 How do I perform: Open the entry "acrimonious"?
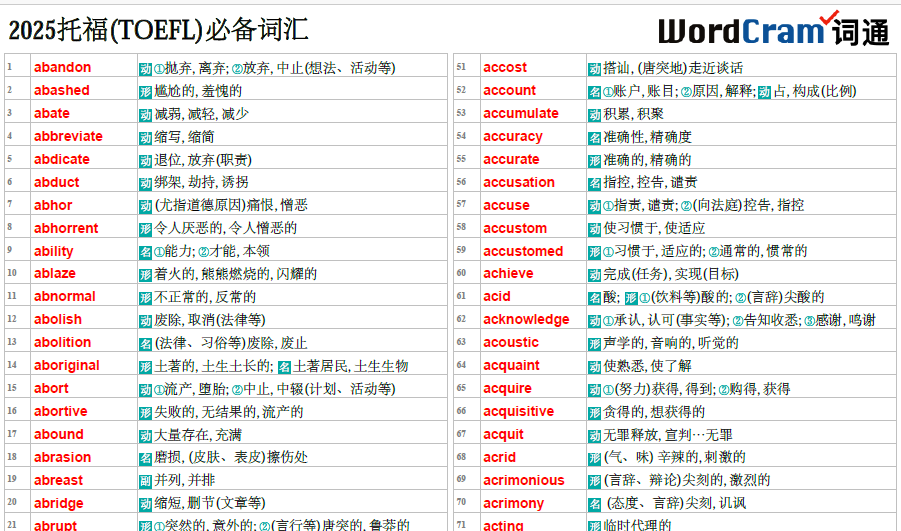click(x=523, y=480)
